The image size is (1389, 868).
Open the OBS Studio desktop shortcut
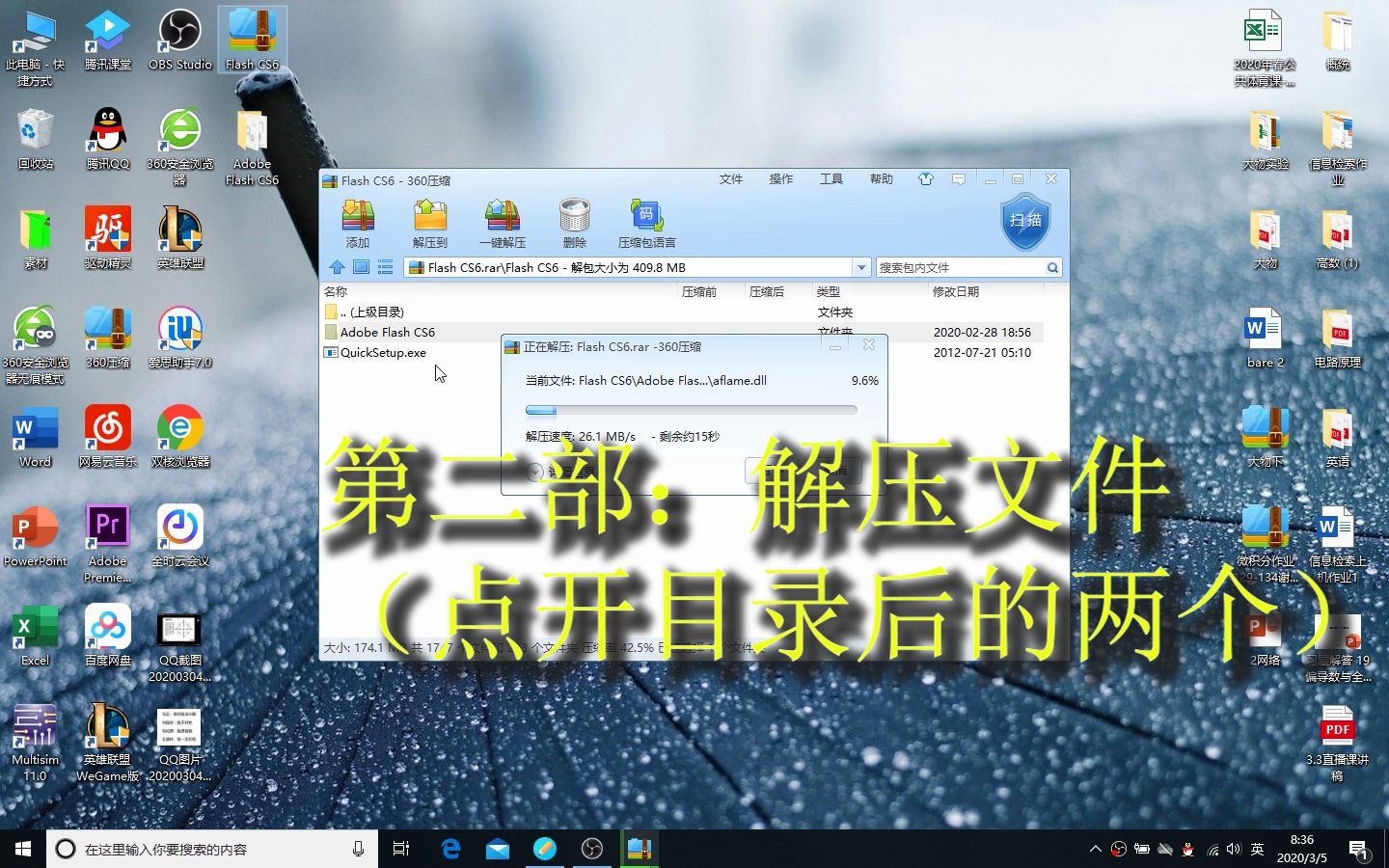pos(179,41)
